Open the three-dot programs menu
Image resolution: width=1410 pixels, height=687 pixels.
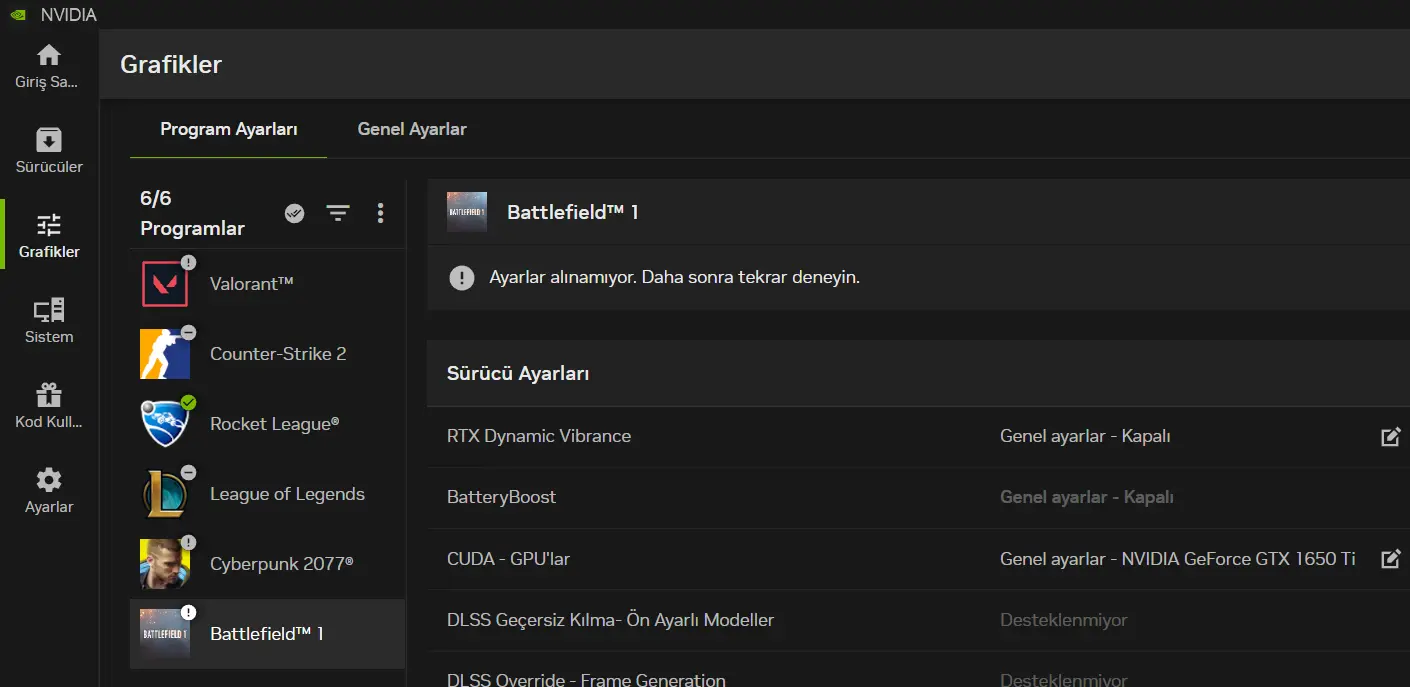pyautogui.click(x=380, y=213)
